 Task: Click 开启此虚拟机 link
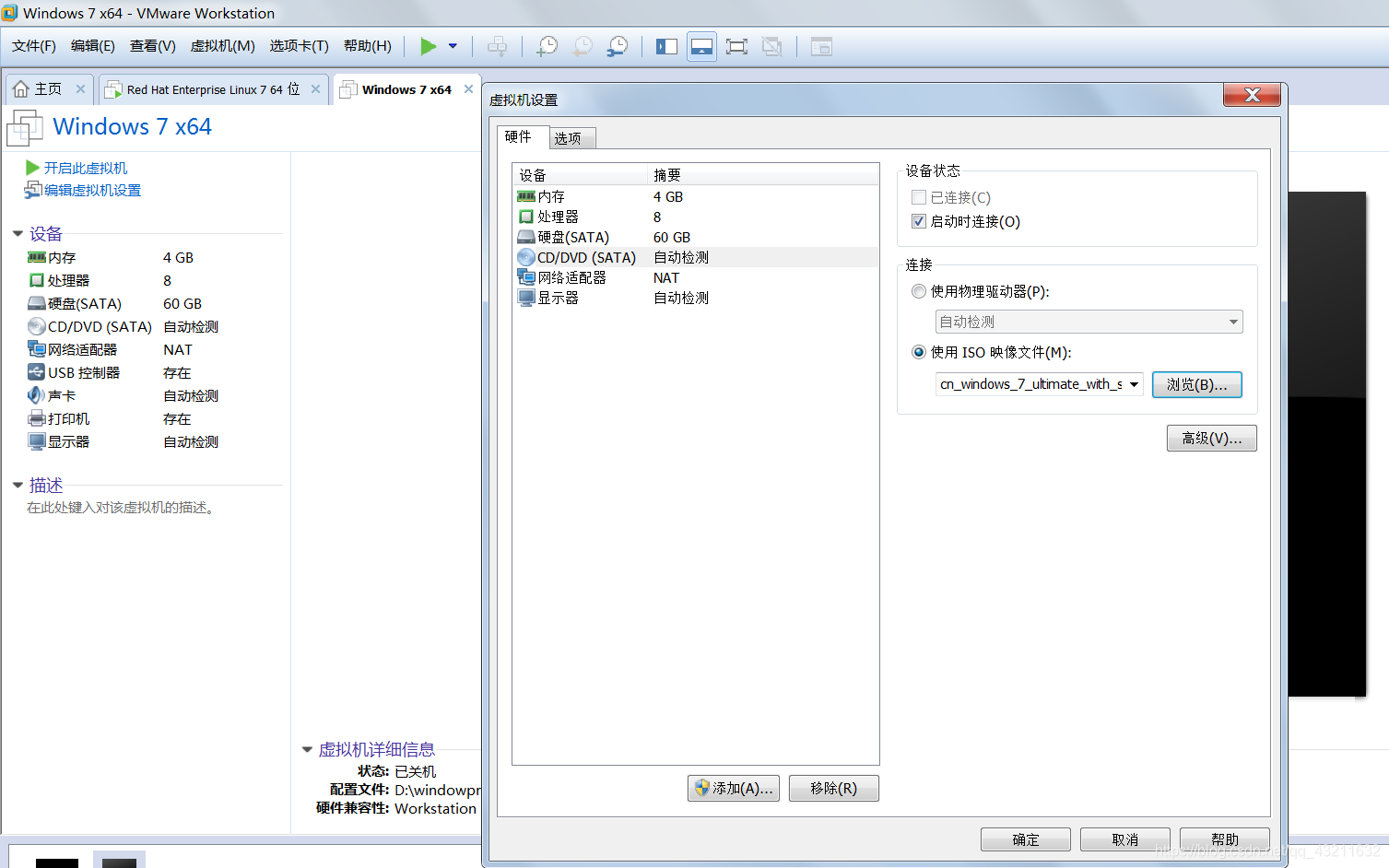point(86,168)
